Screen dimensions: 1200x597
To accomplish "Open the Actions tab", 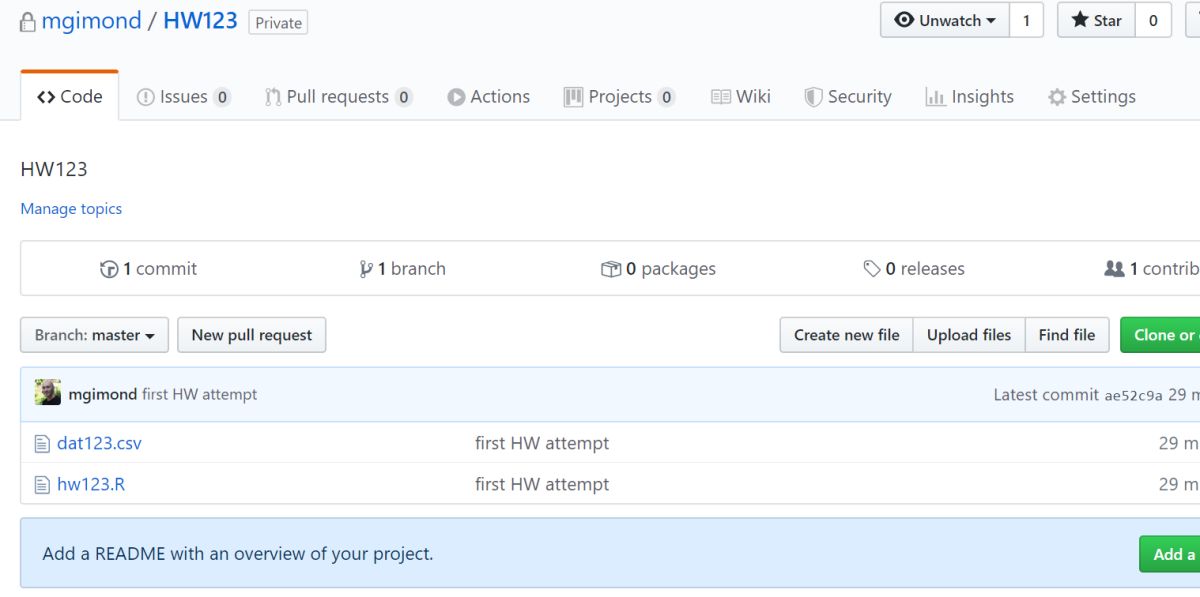I will click(x=489, y=97).
